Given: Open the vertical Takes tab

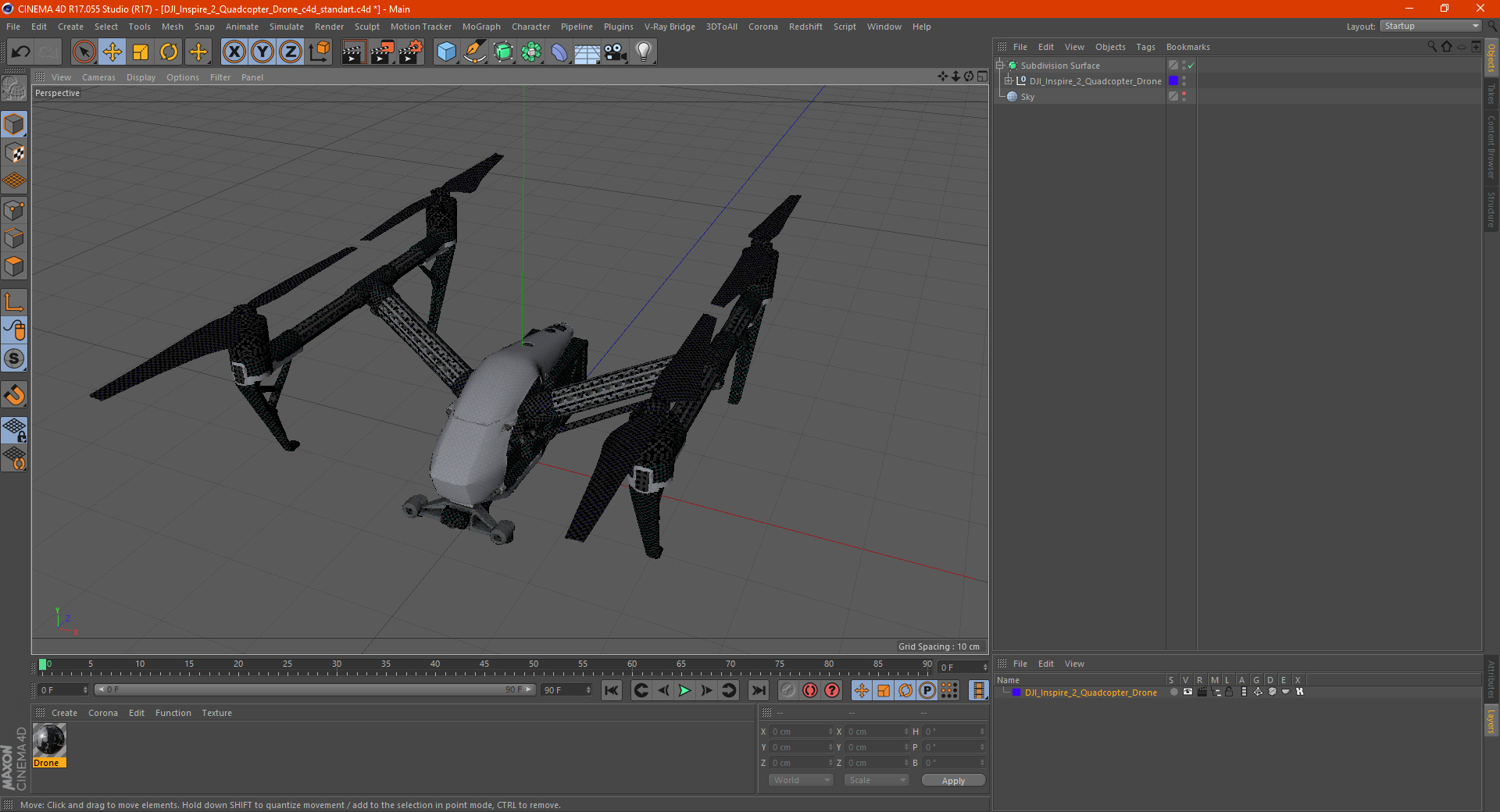Looking at the screenshot, I should tap(1491, 94).
